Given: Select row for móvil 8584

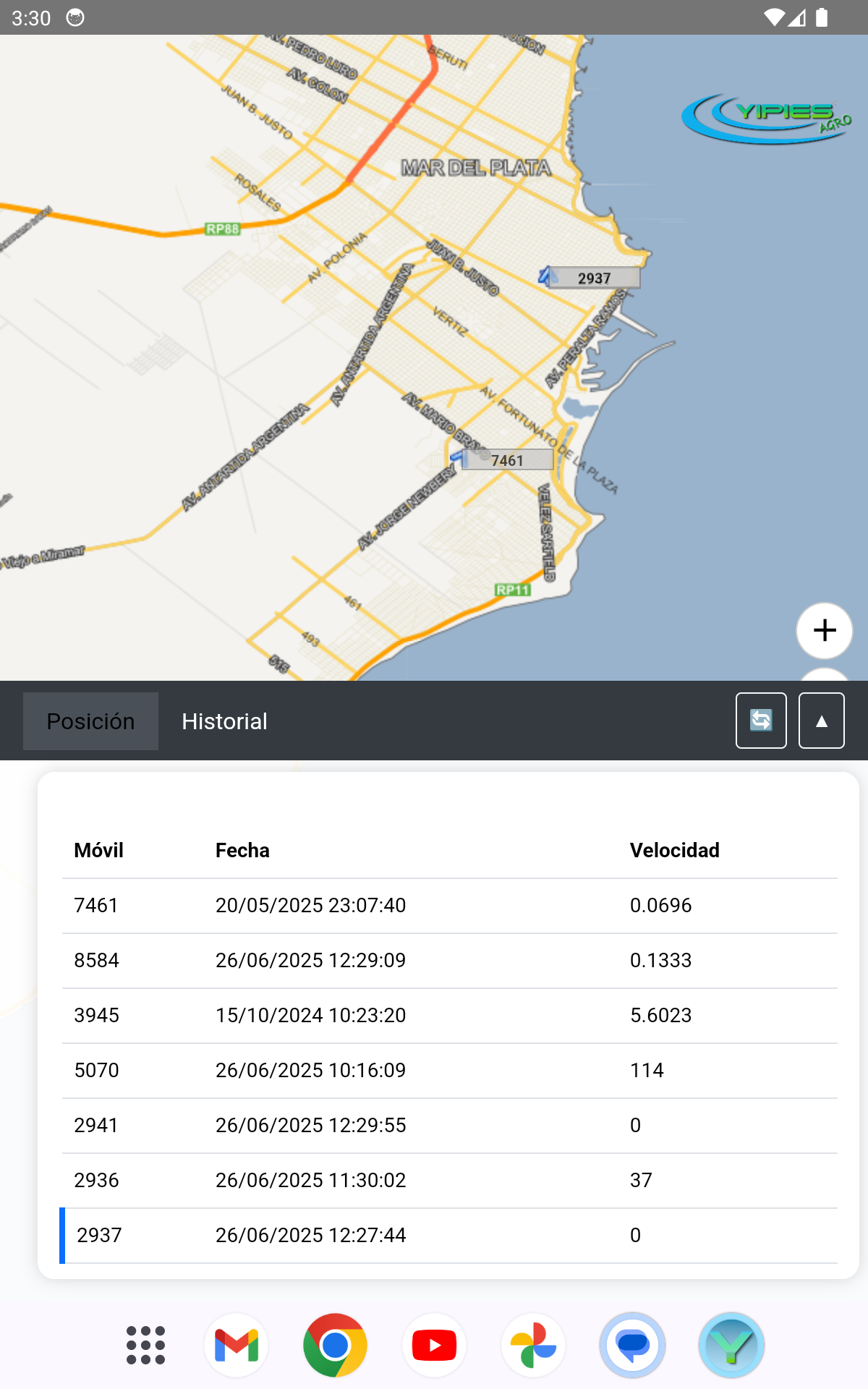Looking at the screenshot, I should [x=448, y=960].
